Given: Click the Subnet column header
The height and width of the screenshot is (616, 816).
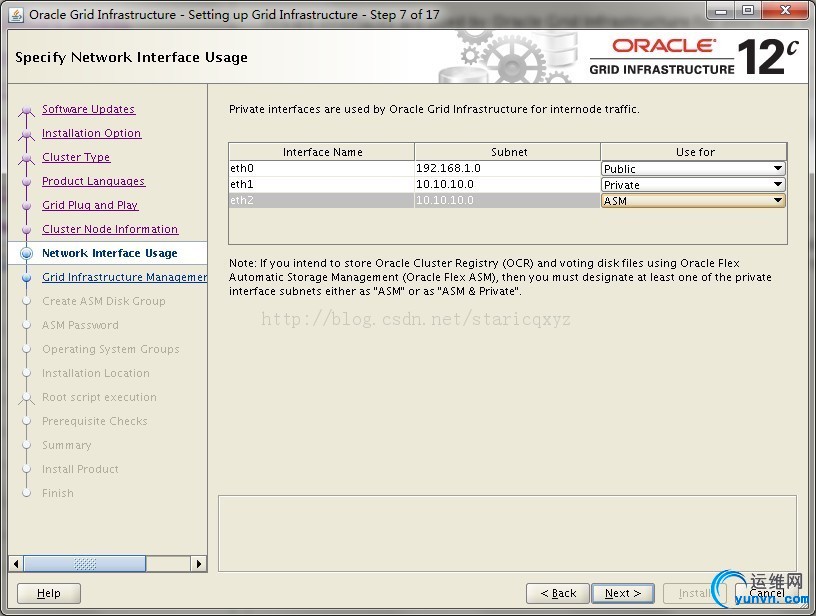Looking at the screenshot, I should (508, 152).
